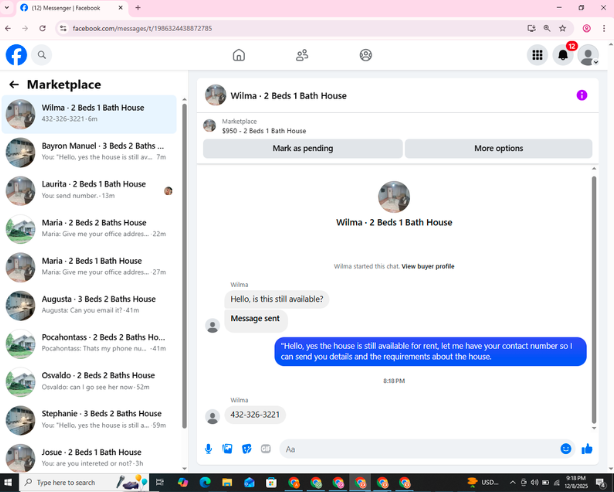Click the address bar URL
Viewport: 614px width, 492px height.
point(142,29)
